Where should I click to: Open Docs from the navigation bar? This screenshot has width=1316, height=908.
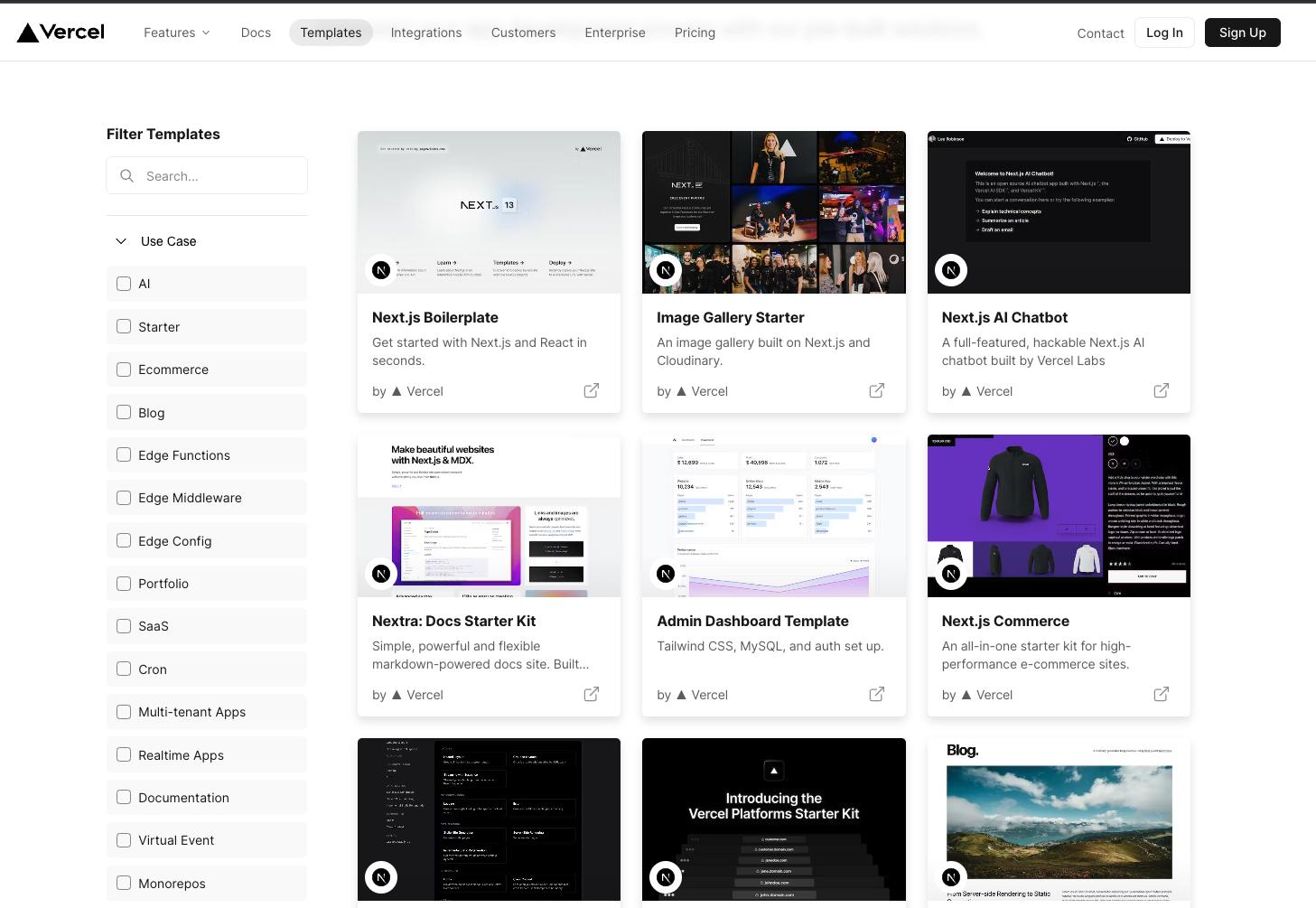pos(256,33)
